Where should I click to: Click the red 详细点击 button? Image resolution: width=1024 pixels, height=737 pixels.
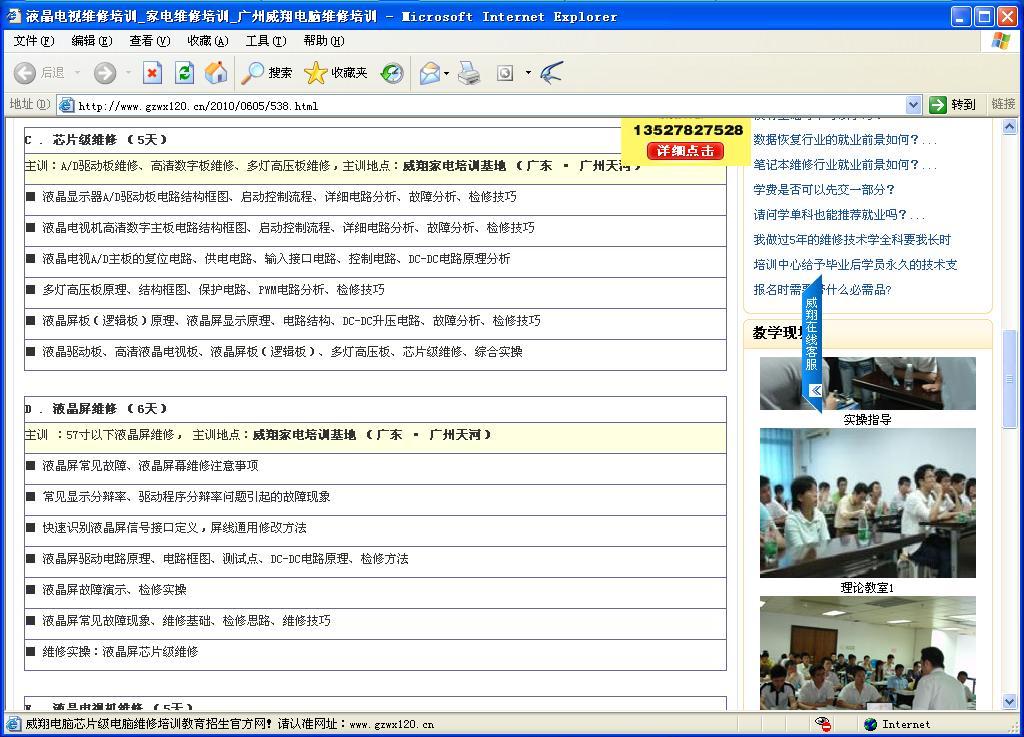tap(685, 151)
